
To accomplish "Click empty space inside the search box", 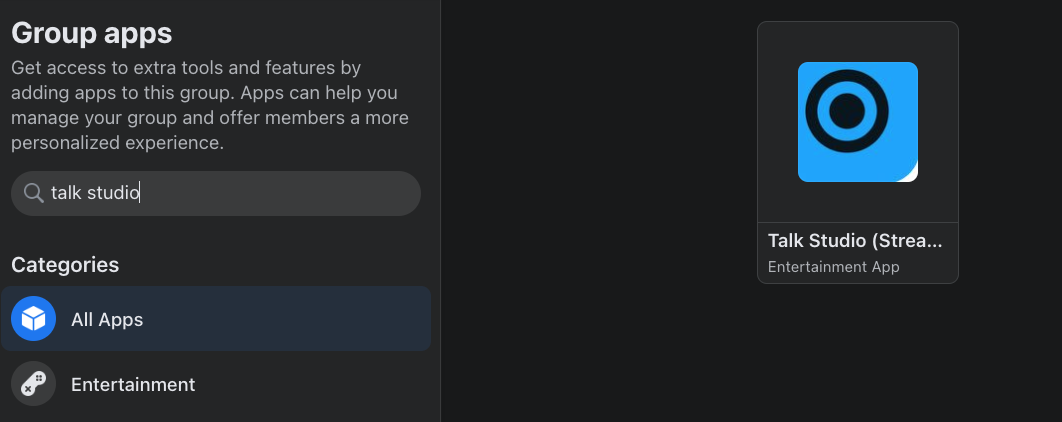I will (300, 193).
